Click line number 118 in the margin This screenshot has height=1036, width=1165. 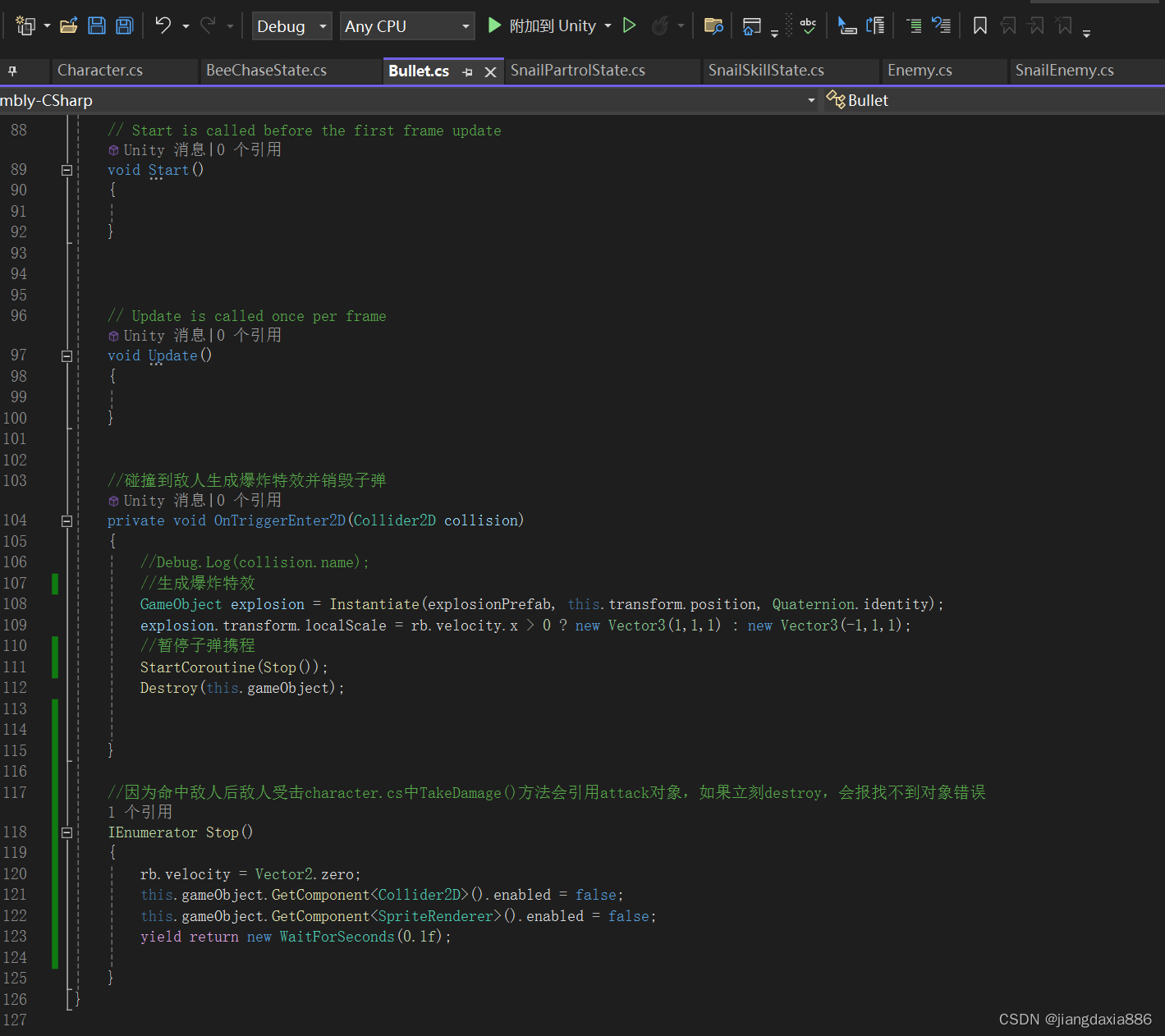(x=15, y=832)
